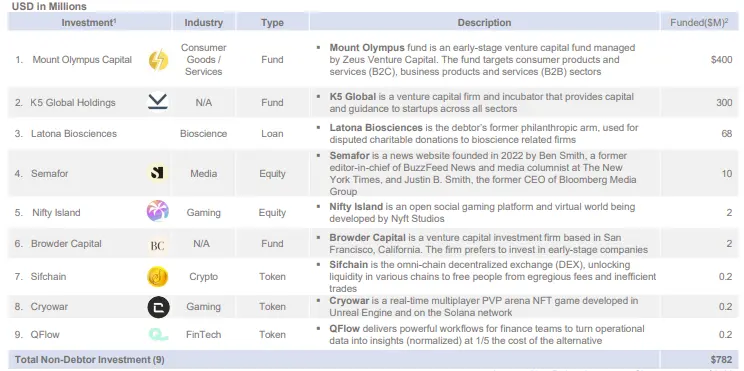The width and height of the screenshot is (744, 371).
Task: Click the Total Non-Debtor Investment (9) row label
Action: tap(90, 360)
